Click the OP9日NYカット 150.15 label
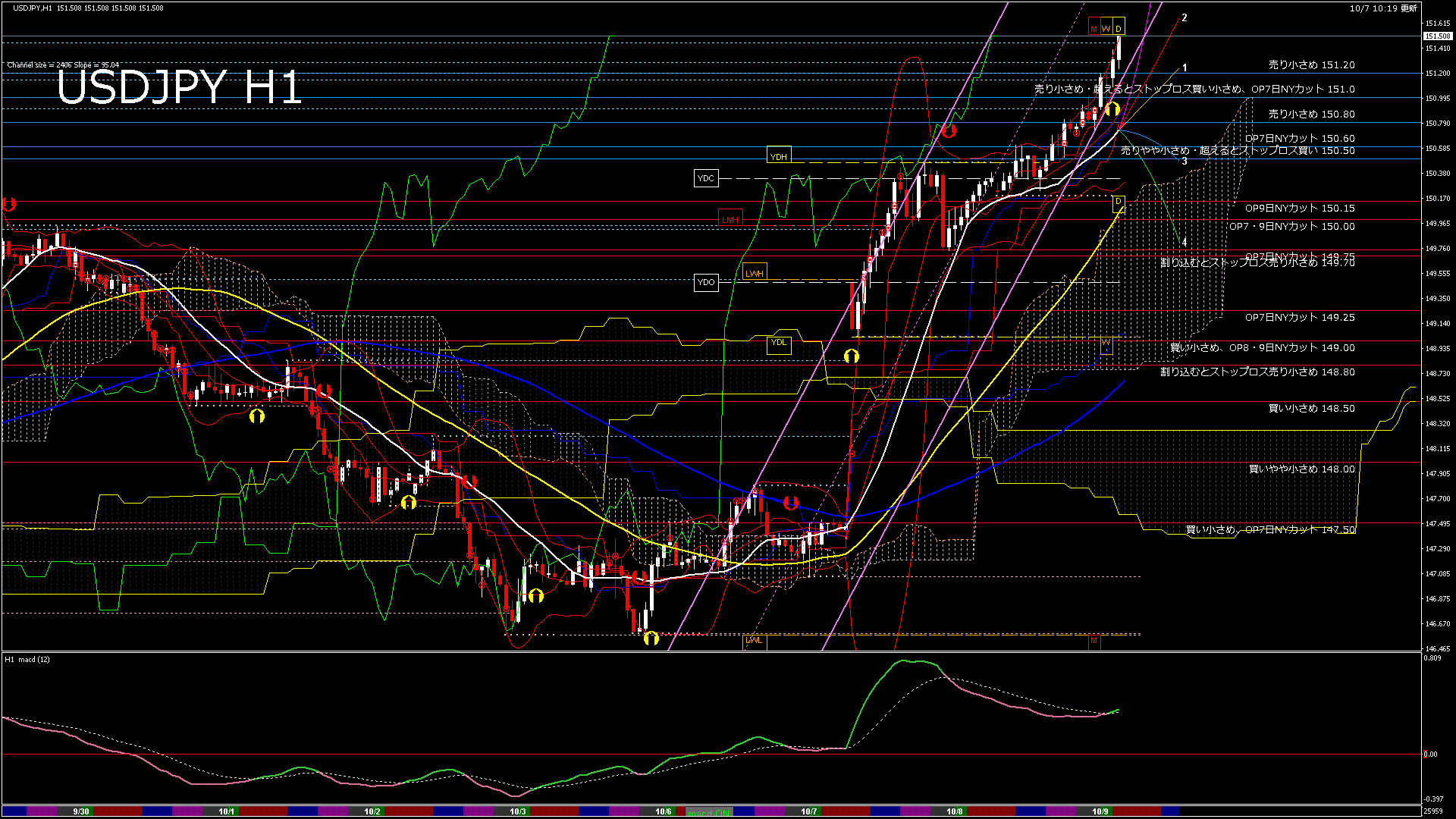The image size is (1456, 819). tap(1300, 209)
